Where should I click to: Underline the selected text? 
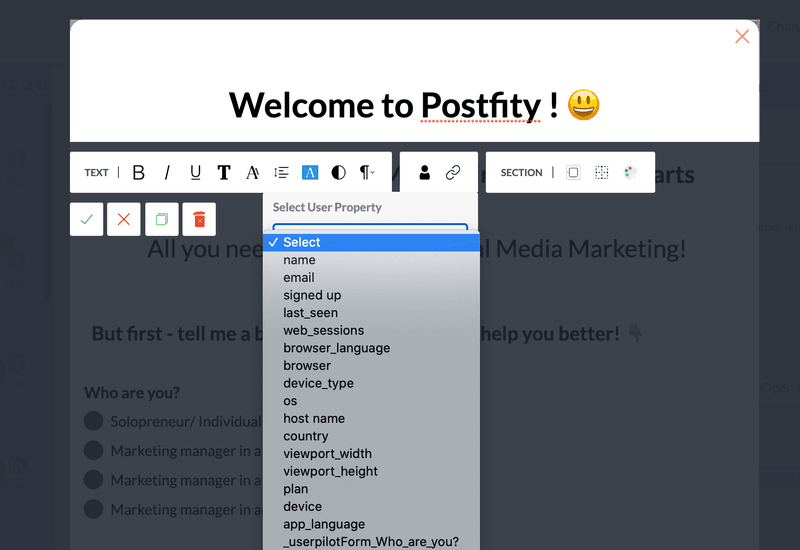(195, 173)
